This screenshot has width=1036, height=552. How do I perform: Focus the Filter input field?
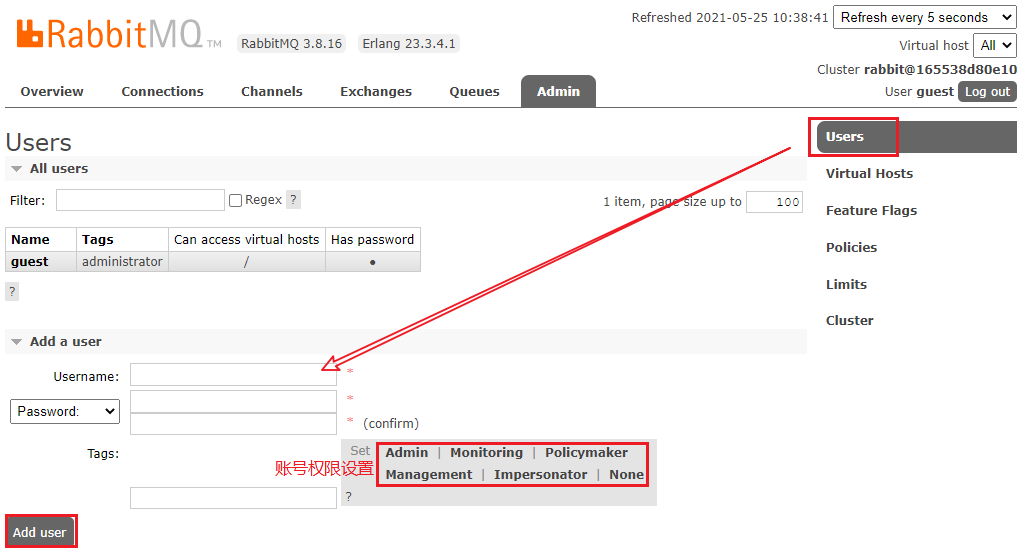140,200
